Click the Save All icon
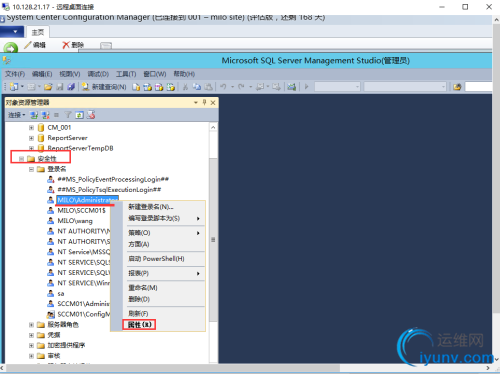Image resolution: width=500 pixels, height=374 pixels. click(x=71, y=87)
